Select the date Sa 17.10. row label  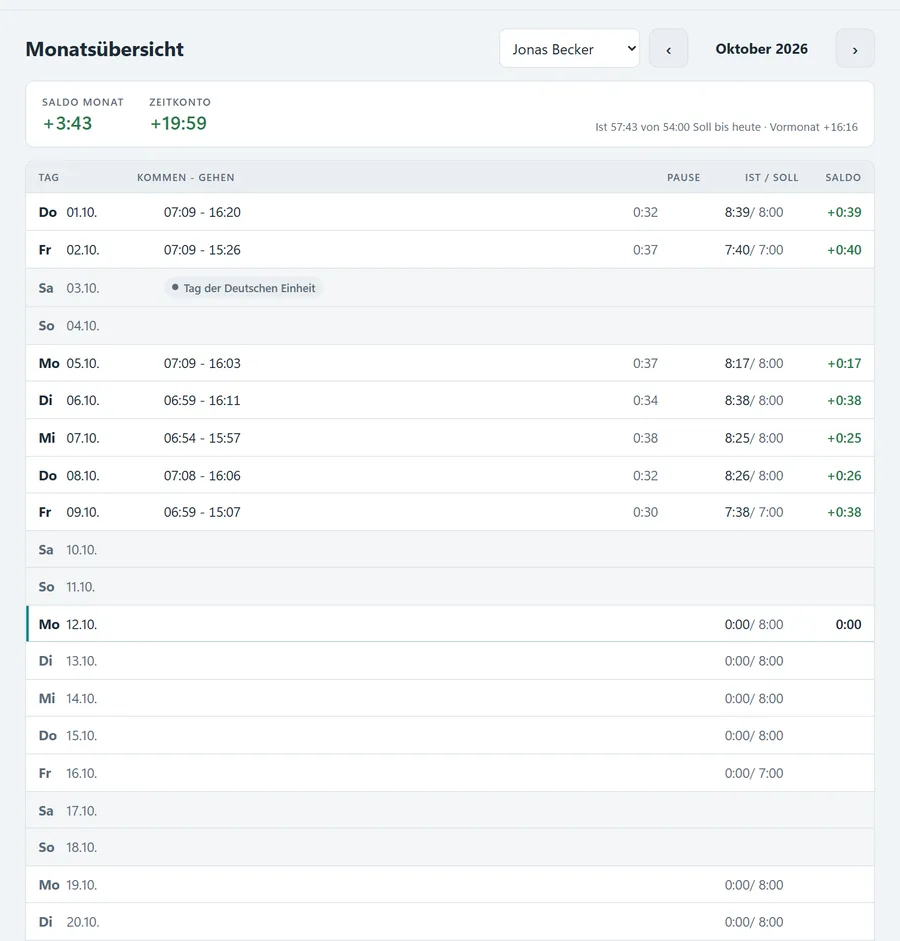point(68,811)
